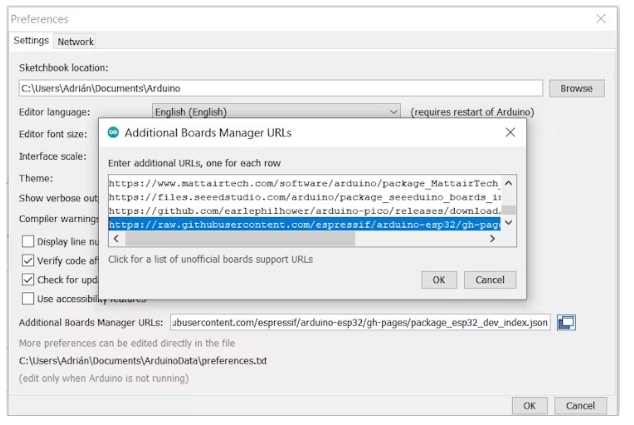Image resolution: width=634 pixels, height=425 pixels.
Task: Uncheck Verify code after upload
Action: click(28, 261)
